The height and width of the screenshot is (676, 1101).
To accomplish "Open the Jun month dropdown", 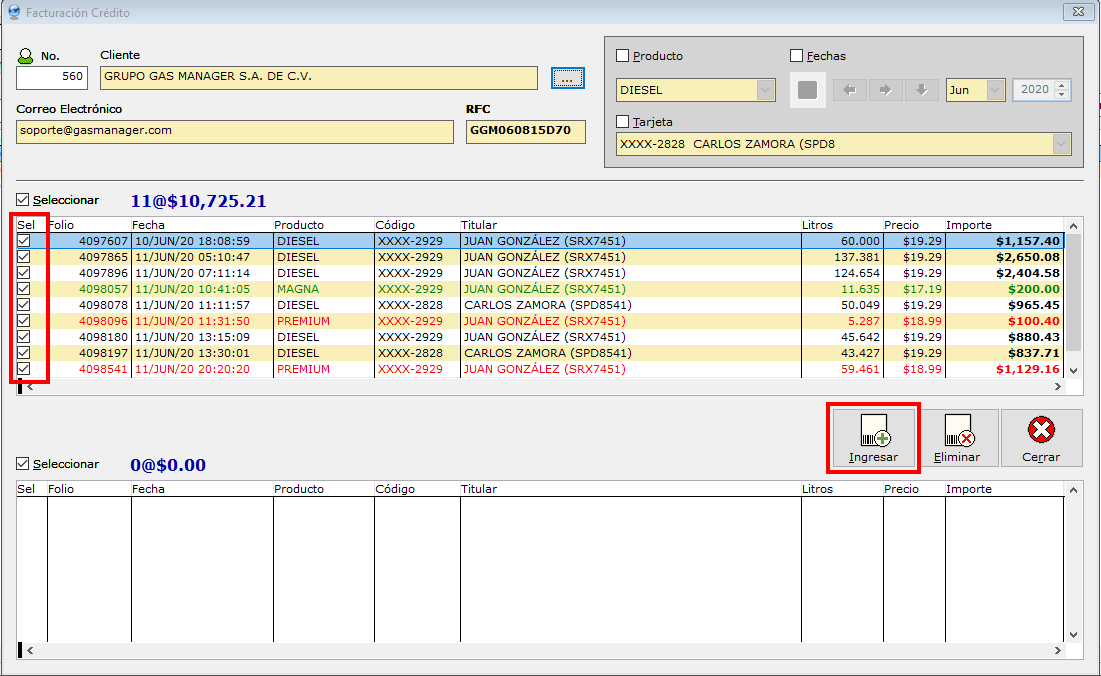I will tap(995, 90).
